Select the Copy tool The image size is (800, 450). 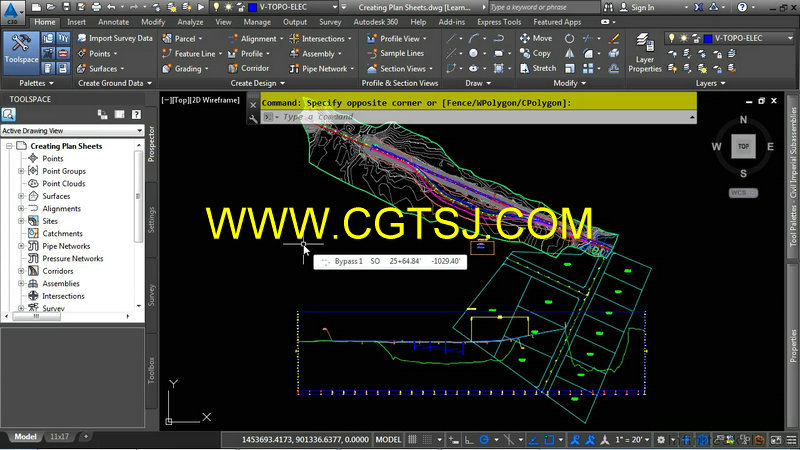click(x=535, y=53)
